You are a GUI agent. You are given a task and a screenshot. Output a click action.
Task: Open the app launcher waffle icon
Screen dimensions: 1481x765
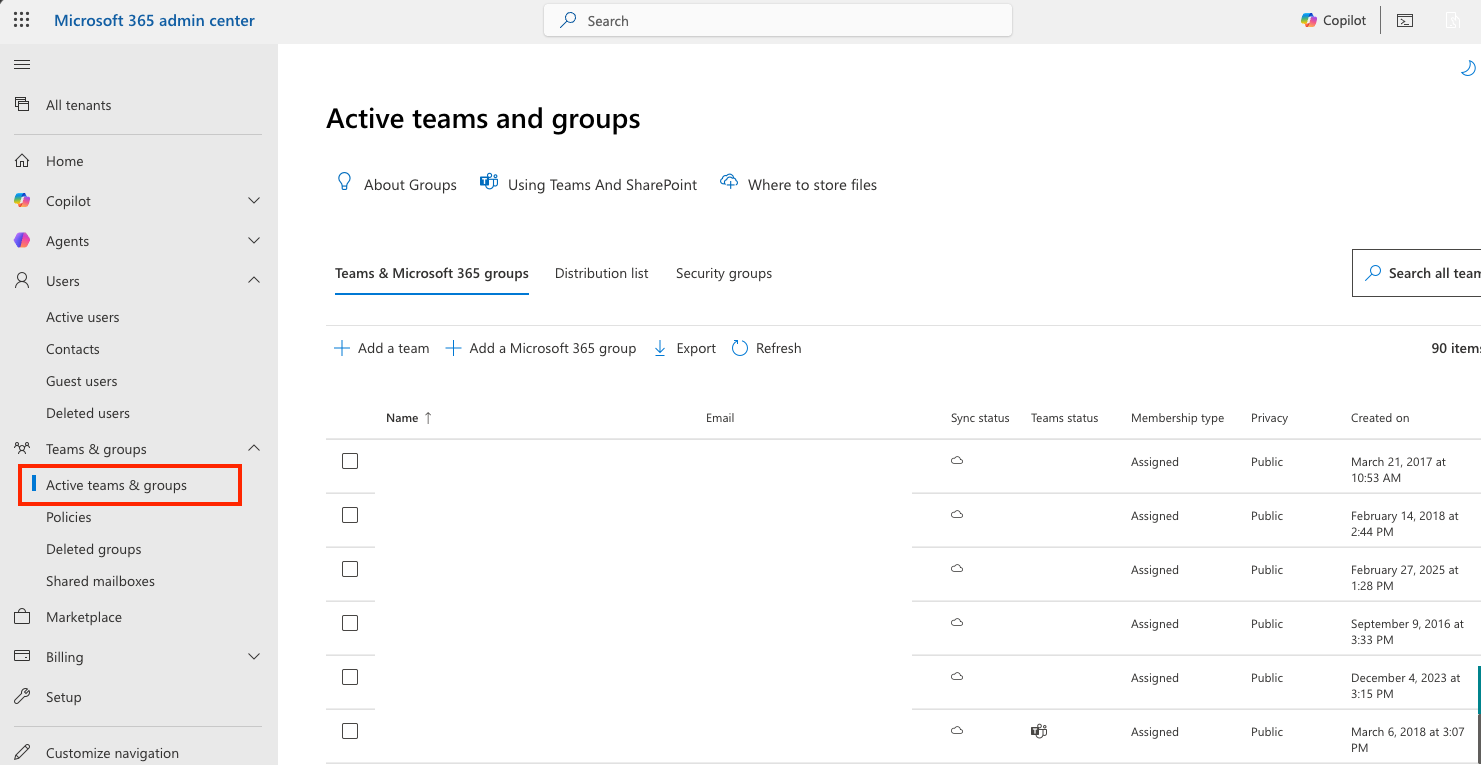(x=21, y=20)
